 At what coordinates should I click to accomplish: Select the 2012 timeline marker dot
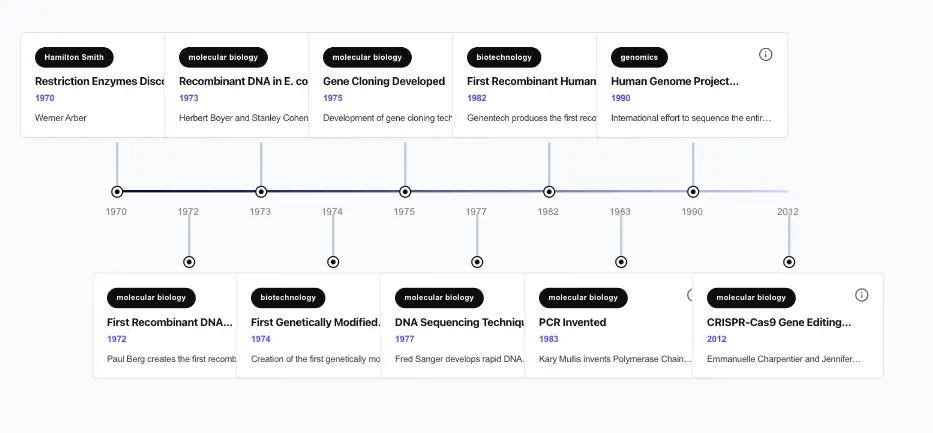pyautogui.click(x=789, y=262)
